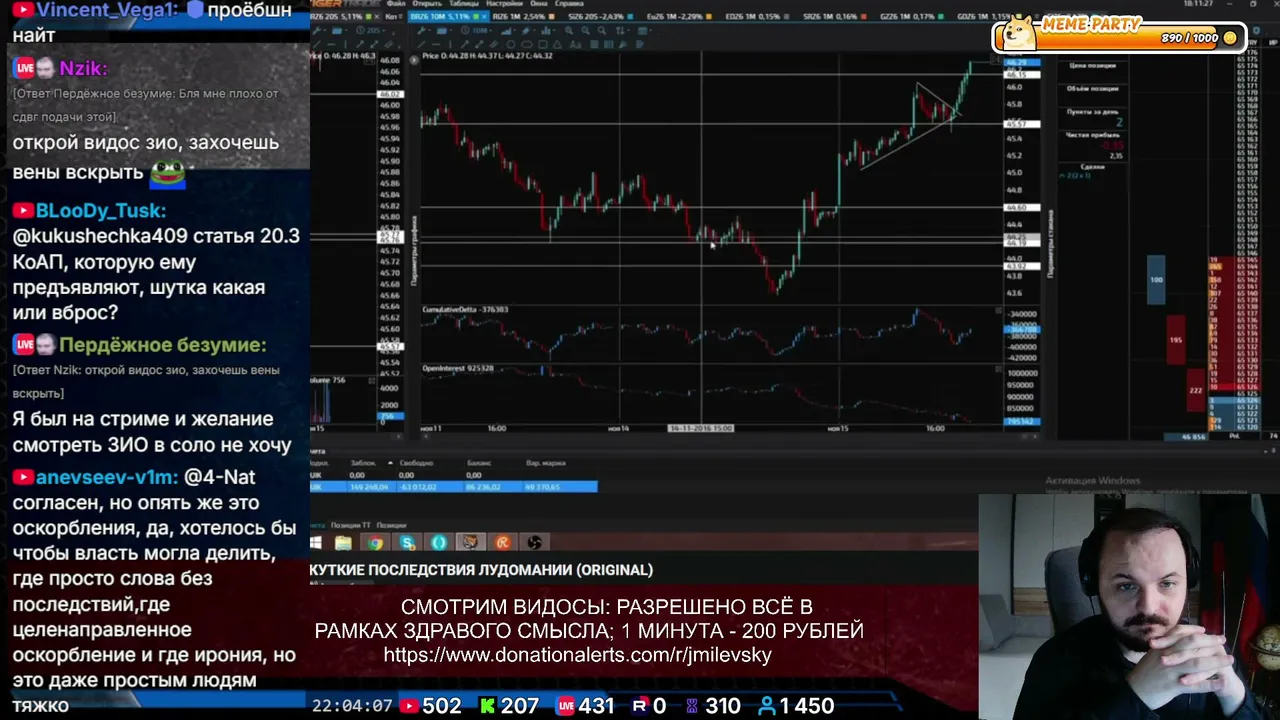Click the username anevseev-v1m in chat

107,478
